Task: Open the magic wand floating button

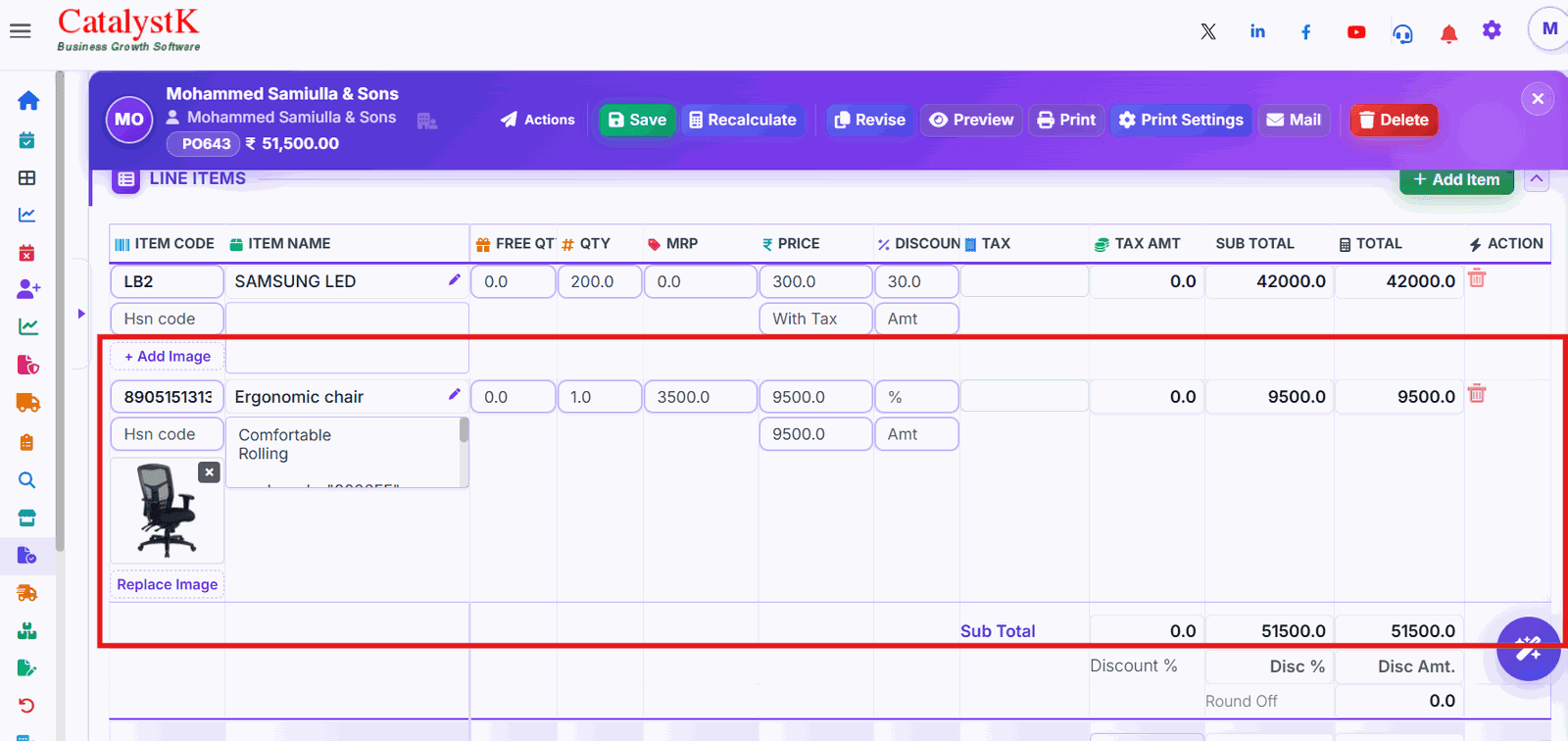Action: [x=1529, y=649]
